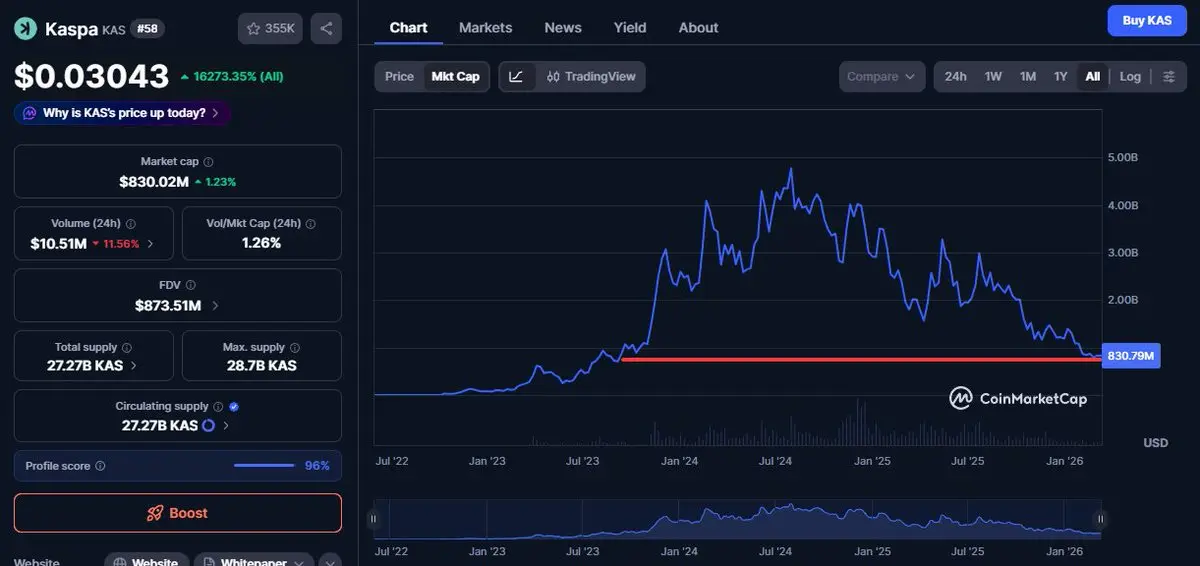Show Vol/Mkt Cap (24h) info icon
Viewport: 1200px width, 566px height.
tap(309, 224)
